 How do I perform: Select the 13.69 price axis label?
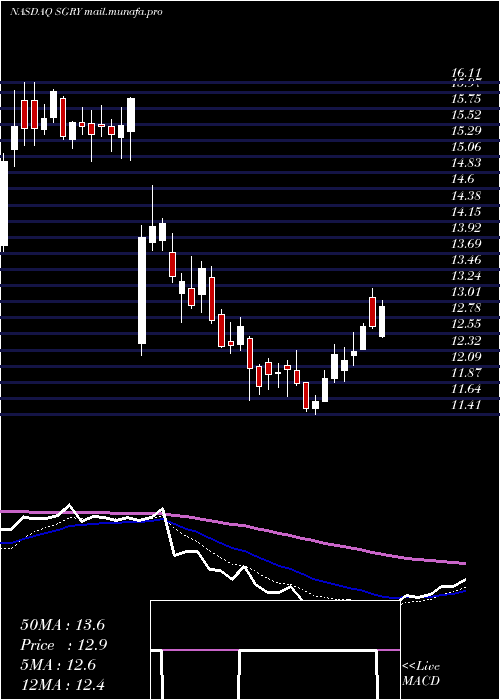(467, 244)
